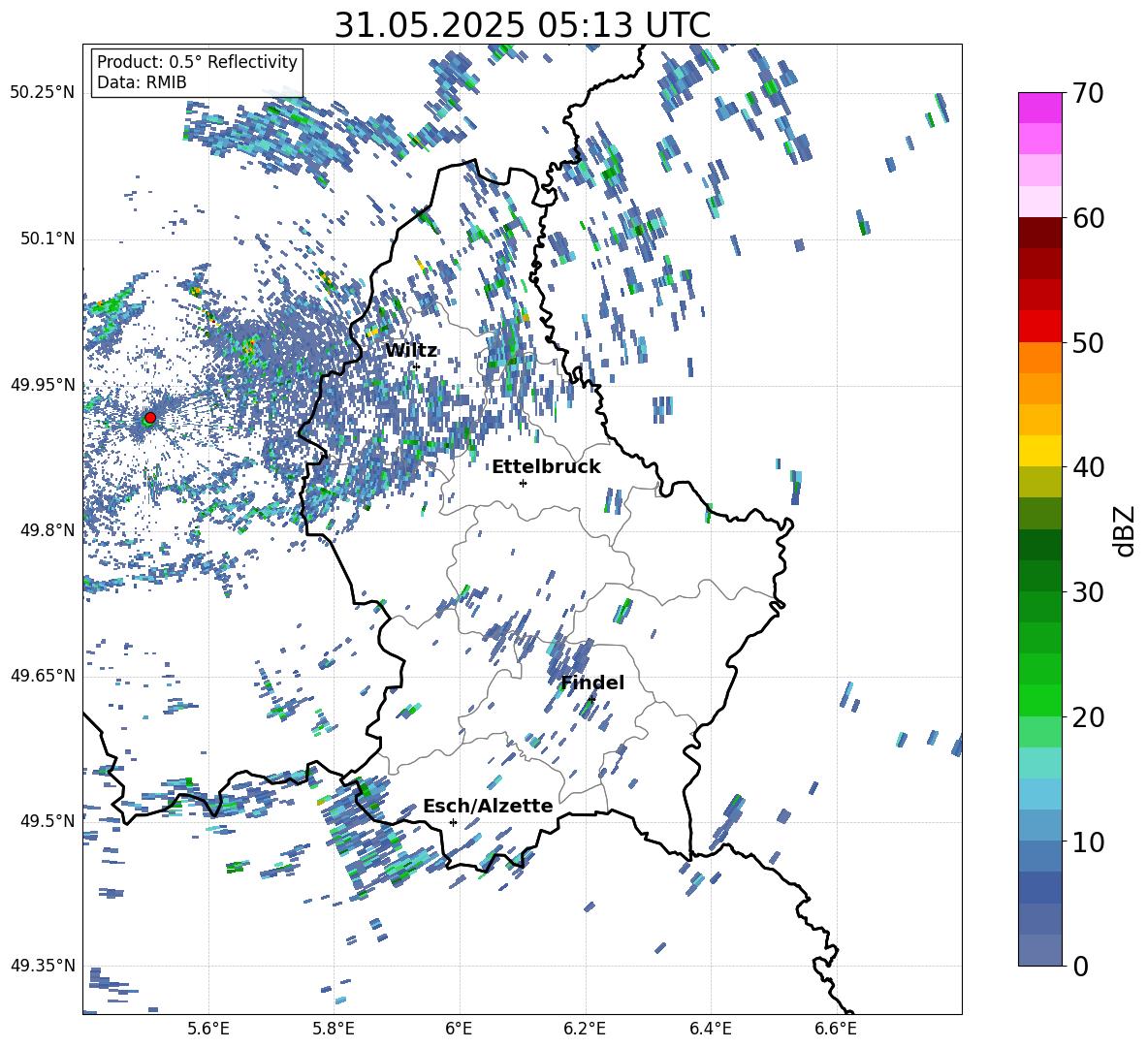Click the Data: RMIB text

[x=142, y=82]
